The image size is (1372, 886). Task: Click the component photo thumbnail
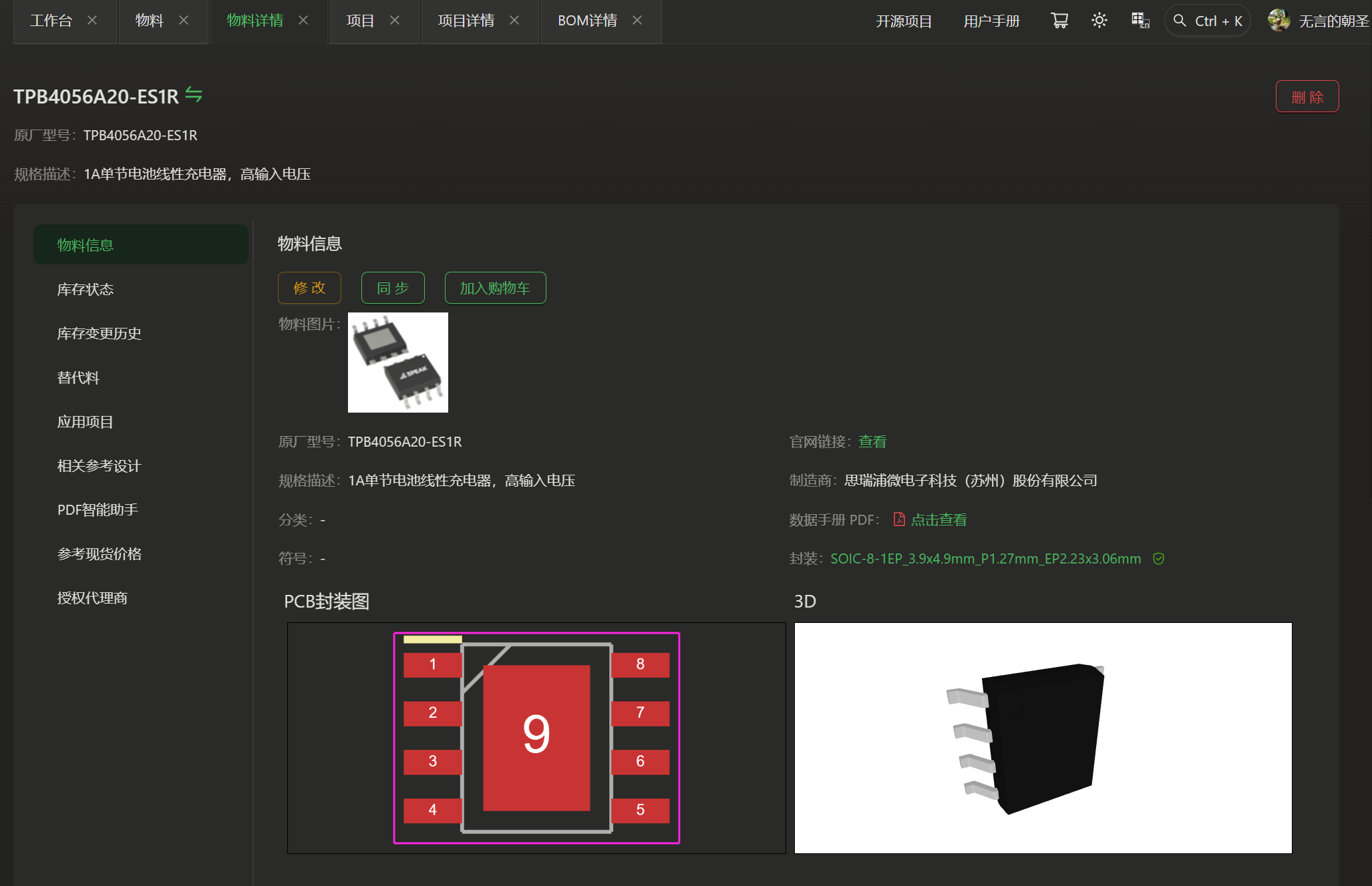[x=398, y=363]
